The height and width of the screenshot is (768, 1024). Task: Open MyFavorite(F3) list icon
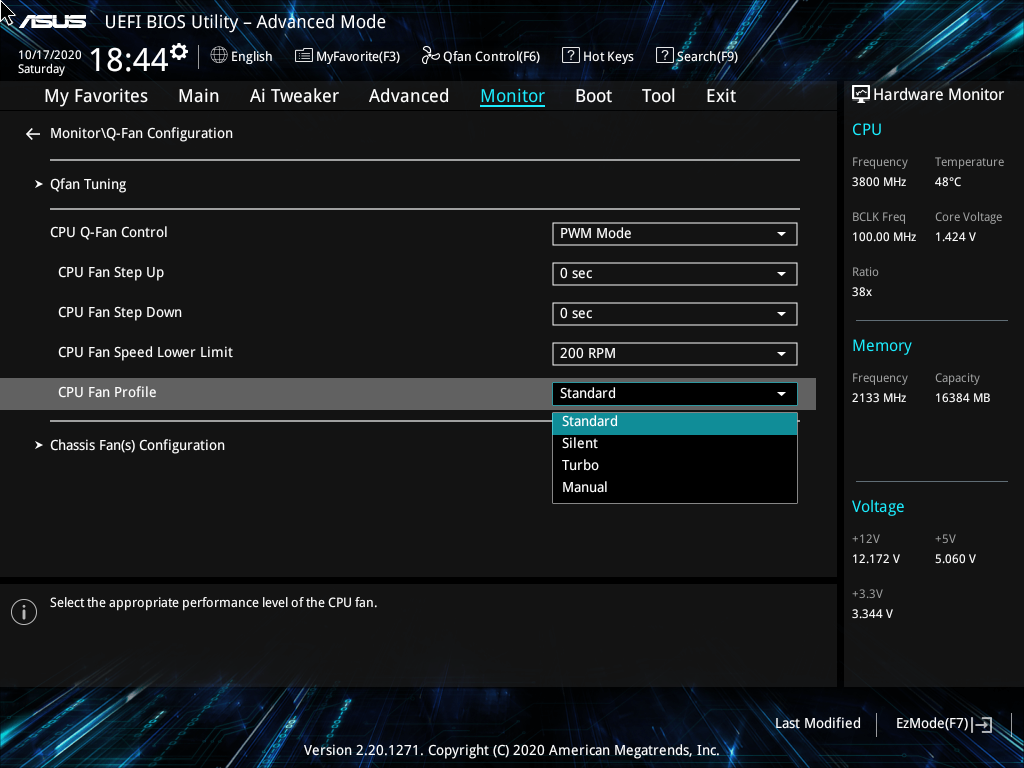click(304, 56)
